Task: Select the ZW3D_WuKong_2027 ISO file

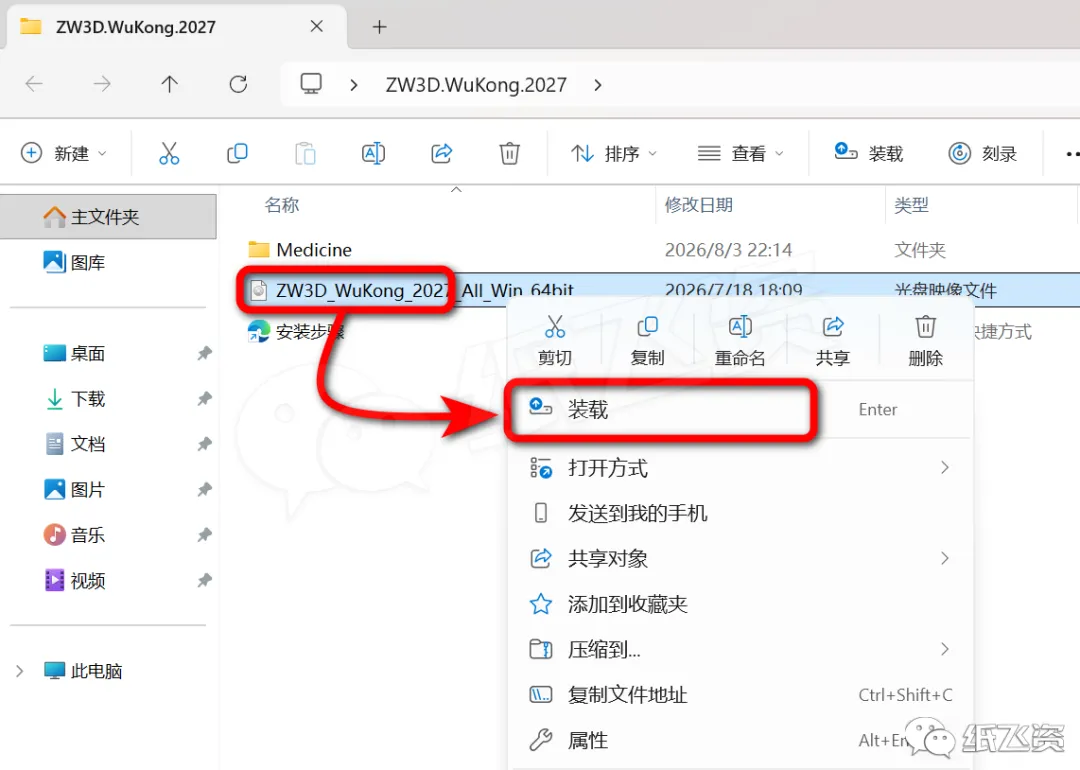Action: pos(411,290)
